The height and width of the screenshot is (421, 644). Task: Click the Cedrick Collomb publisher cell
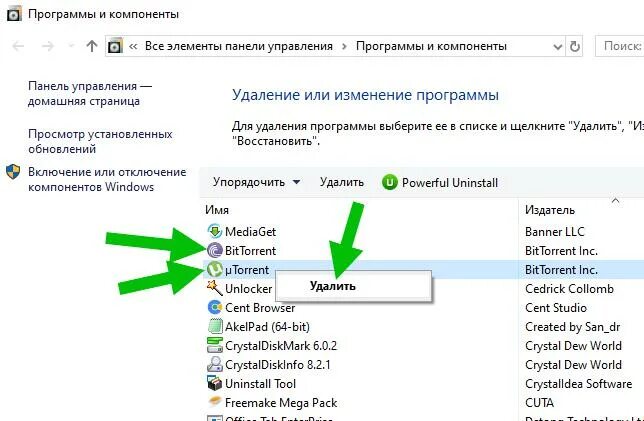(569, 288)
